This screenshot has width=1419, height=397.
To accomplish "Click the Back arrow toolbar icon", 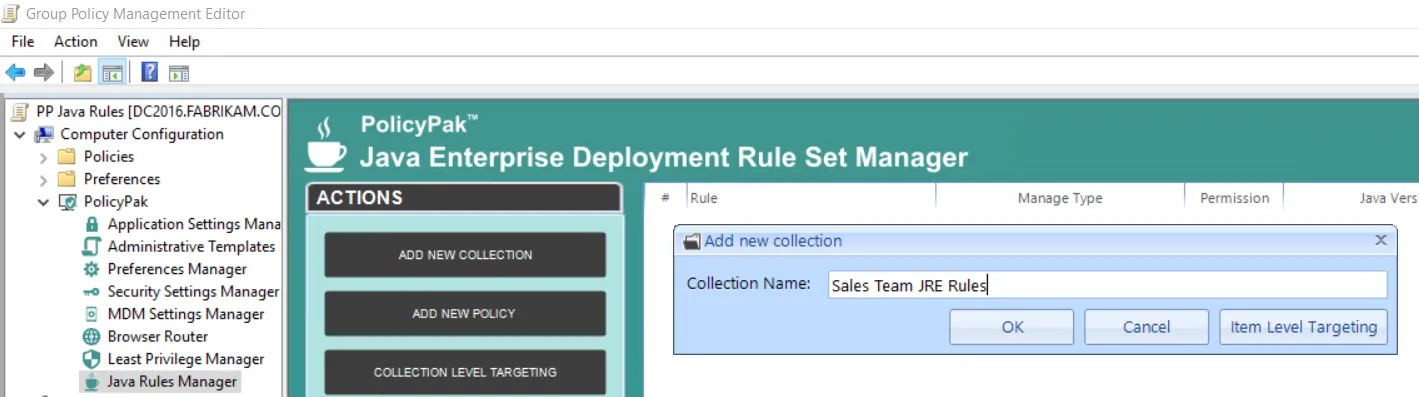I will tap(15, 72).
